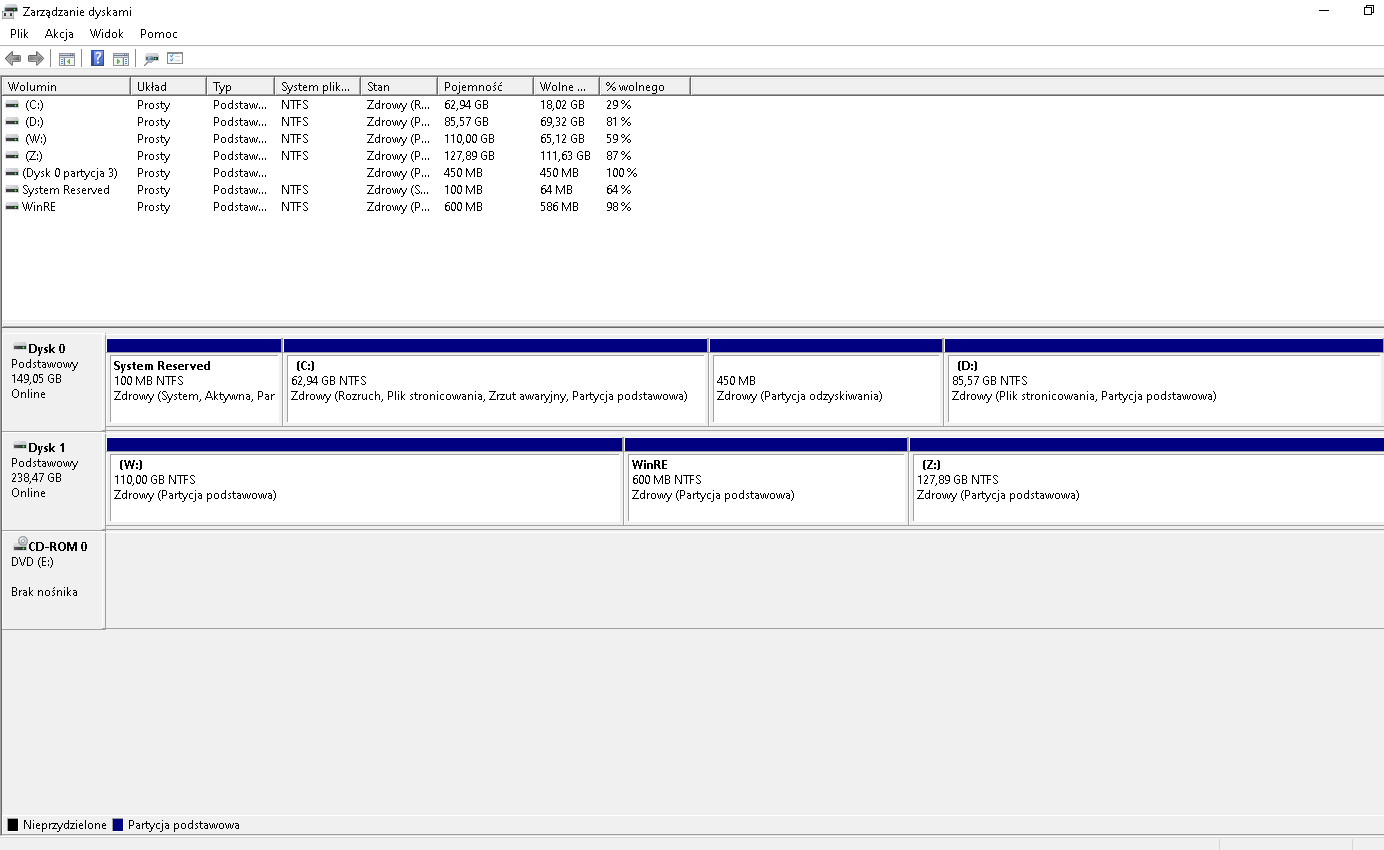Click the drive icon of System Reserved row
This screenshot has width=1384, height=850.
point(12,190)
